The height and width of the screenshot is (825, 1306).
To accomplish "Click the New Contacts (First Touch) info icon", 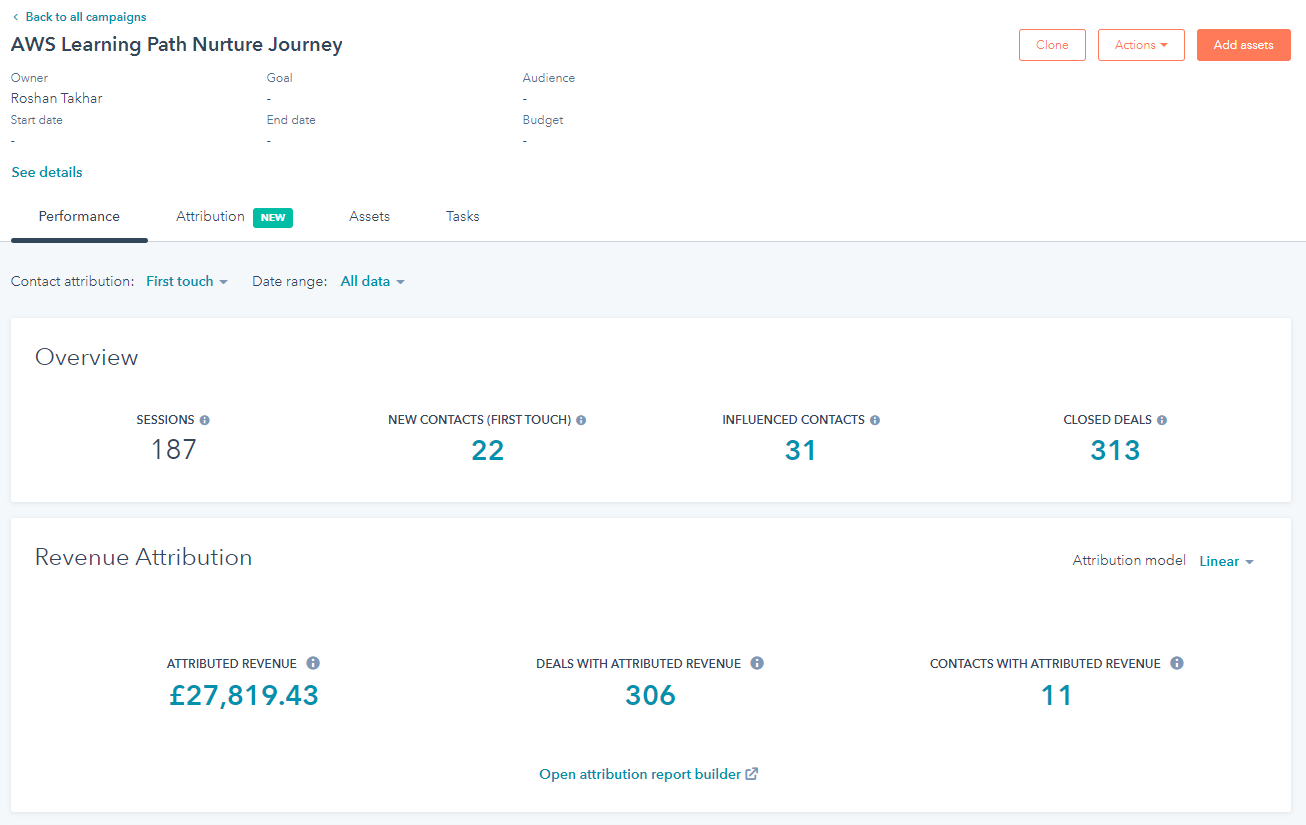I will 581,421.
